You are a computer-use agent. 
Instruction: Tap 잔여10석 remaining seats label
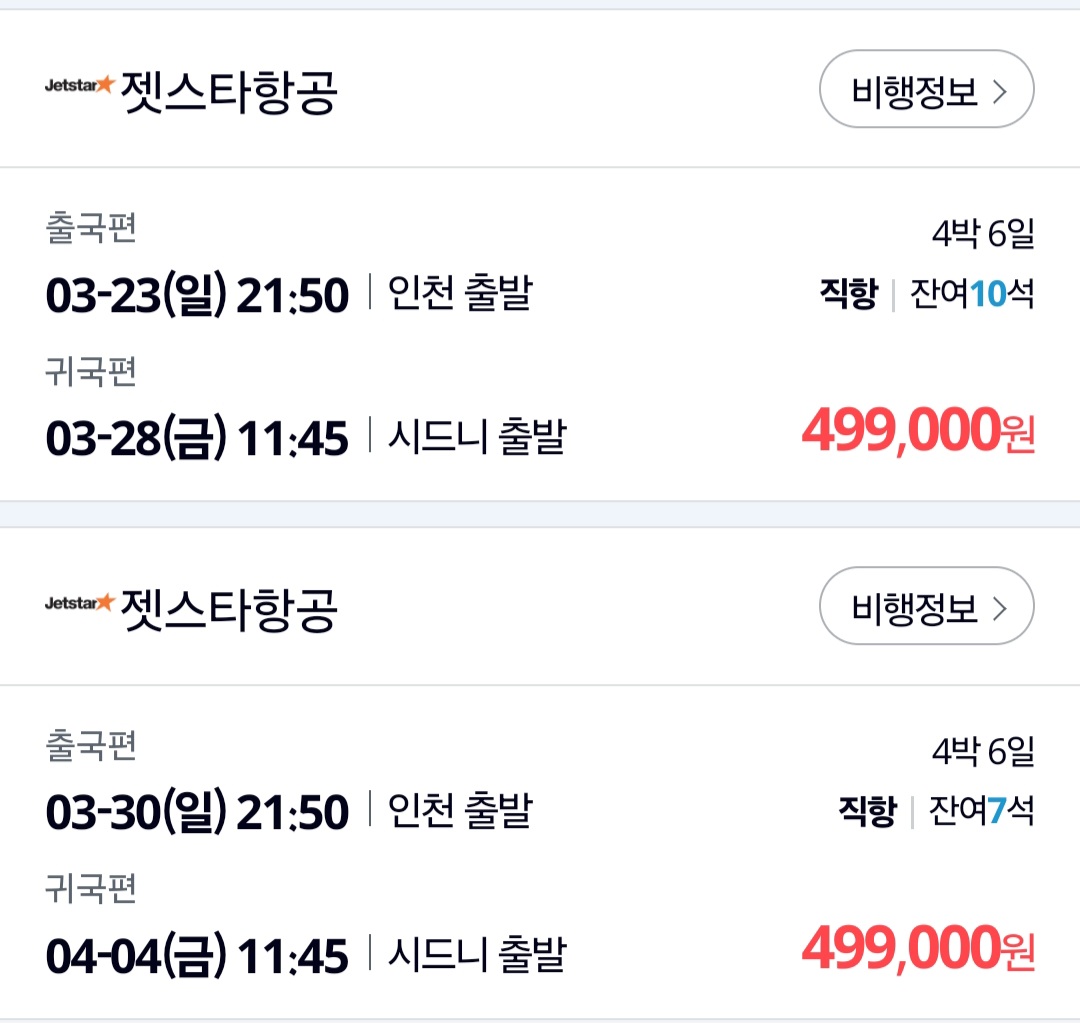[x=971, y=295]
